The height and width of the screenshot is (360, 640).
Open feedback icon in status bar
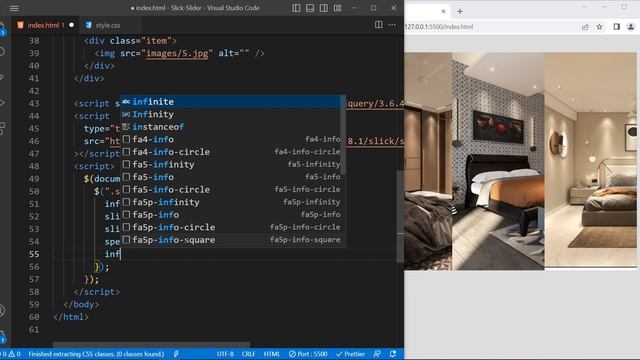click(x=377, y=354)
